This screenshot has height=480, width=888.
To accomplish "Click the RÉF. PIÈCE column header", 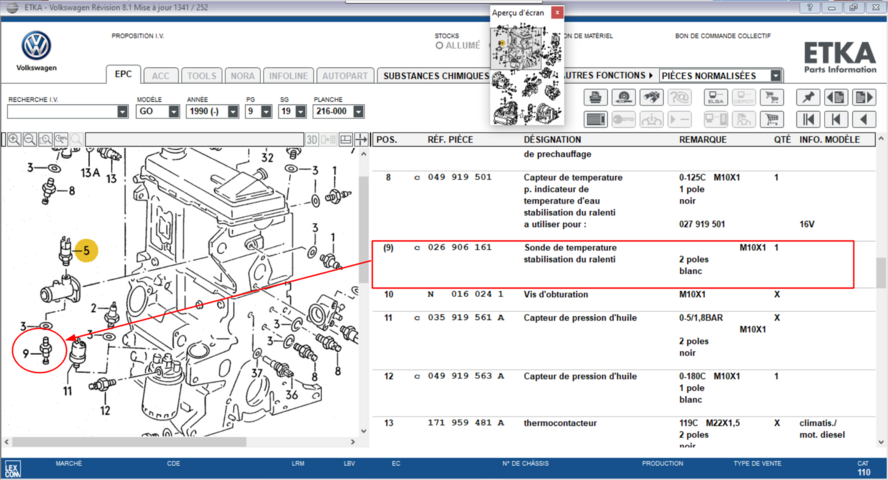I will point(450,140).
